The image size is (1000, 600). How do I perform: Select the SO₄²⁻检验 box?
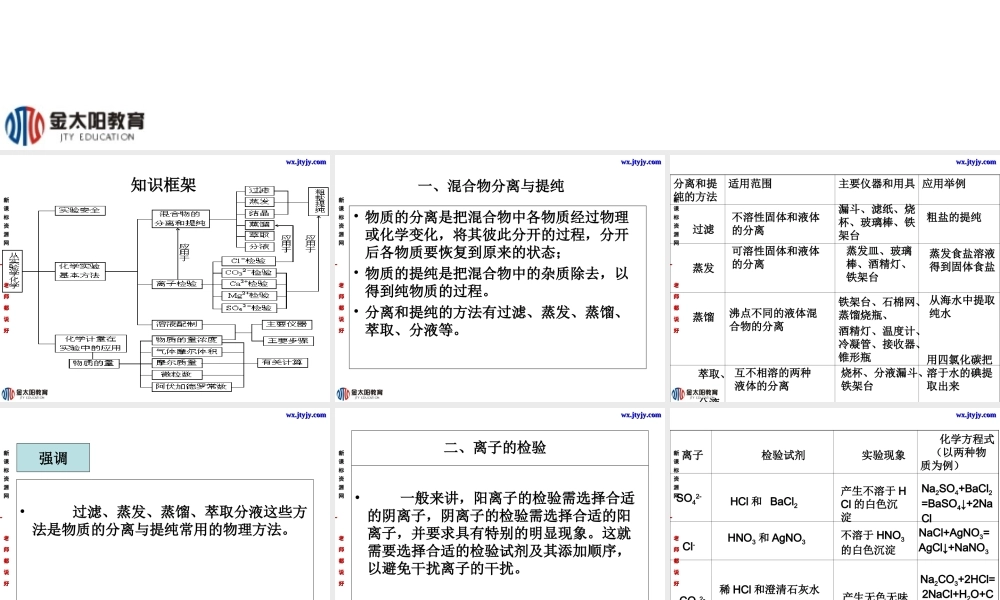[249, 308]
